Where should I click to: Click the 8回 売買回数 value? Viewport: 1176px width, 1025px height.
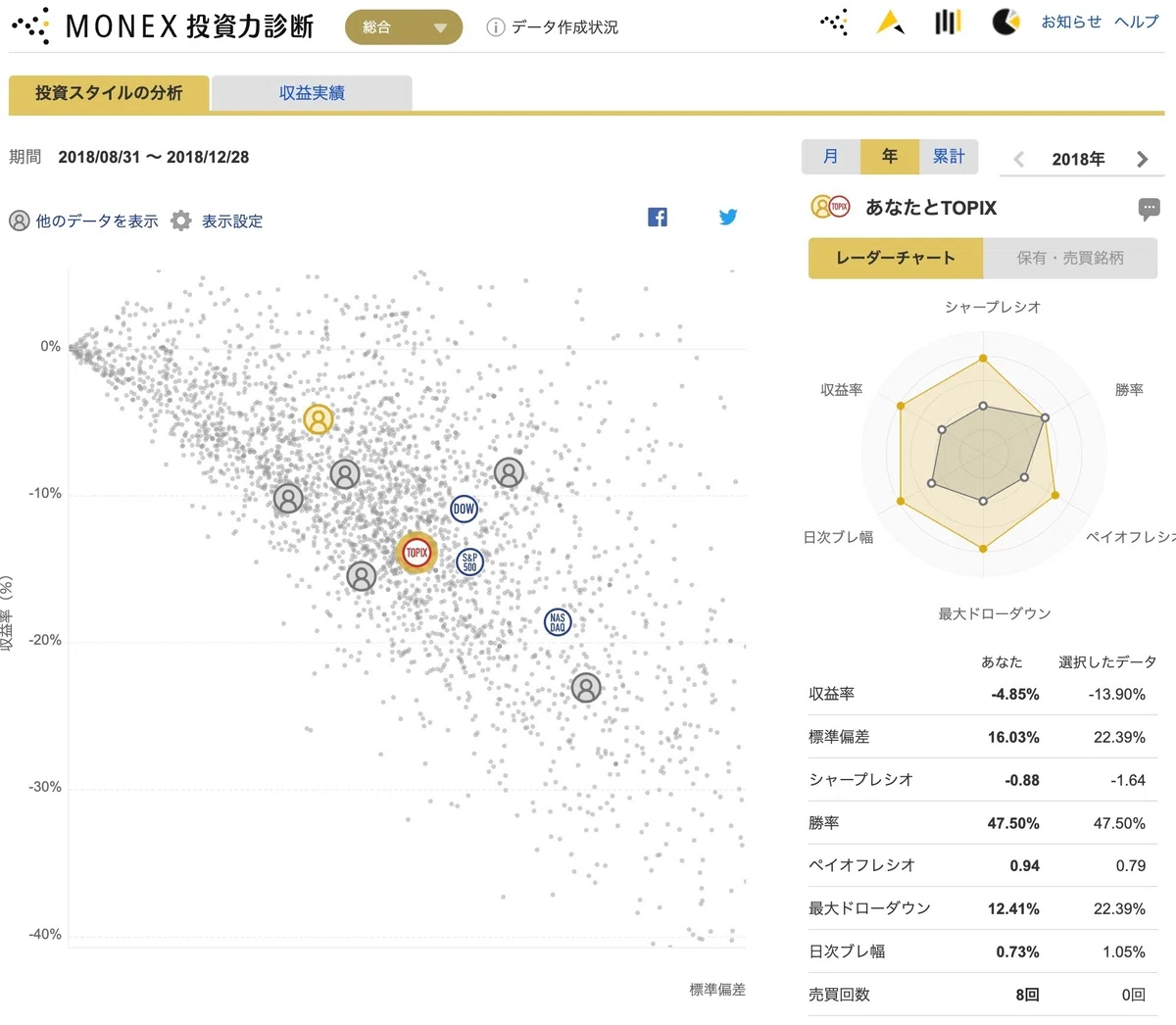click(1028, 995)
